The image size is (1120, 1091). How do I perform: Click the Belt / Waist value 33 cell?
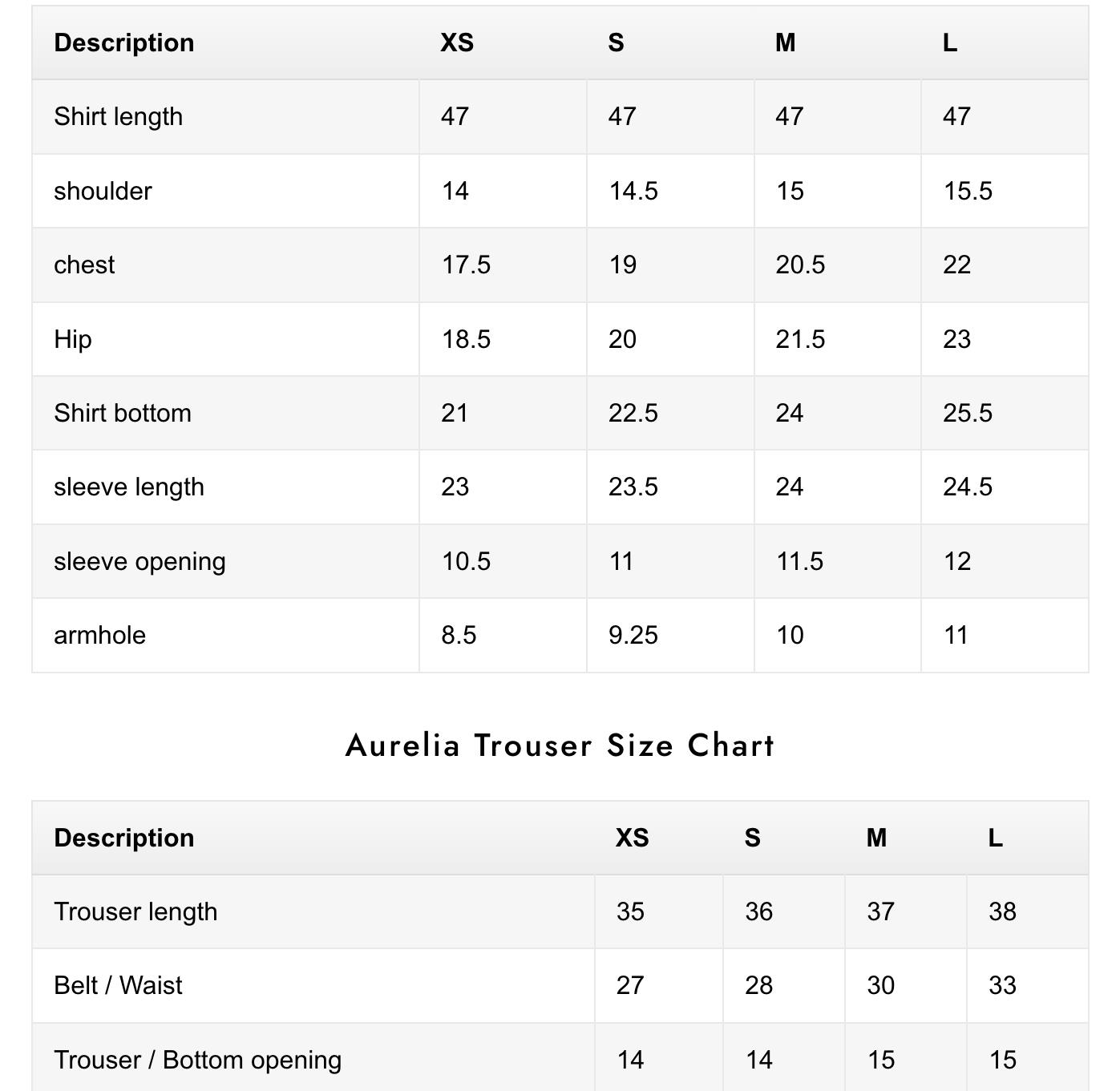tap(1002, 986)
